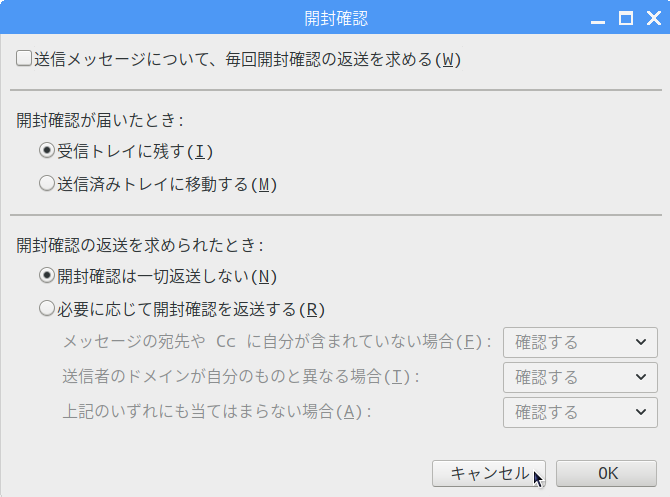Click label 上記のいずれにも当てはまらない場合
Viewport: 670px width, 497px height.
point(217,412)
